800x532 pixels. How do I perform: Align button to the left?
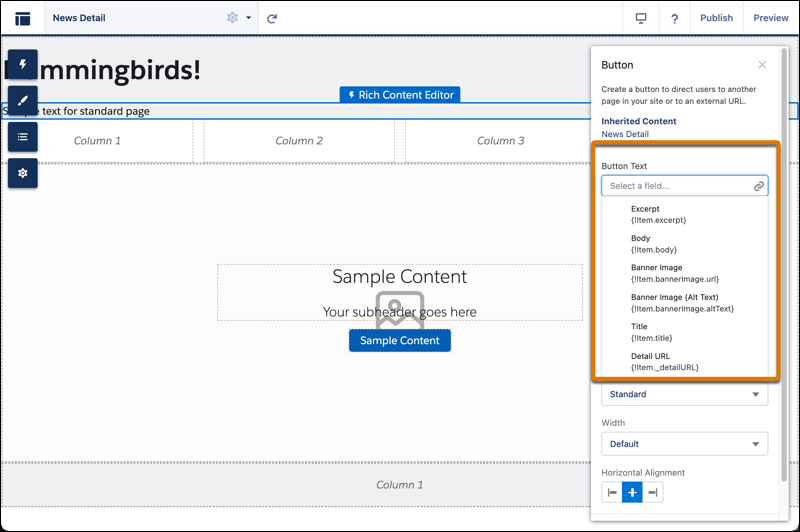point(612,492)
